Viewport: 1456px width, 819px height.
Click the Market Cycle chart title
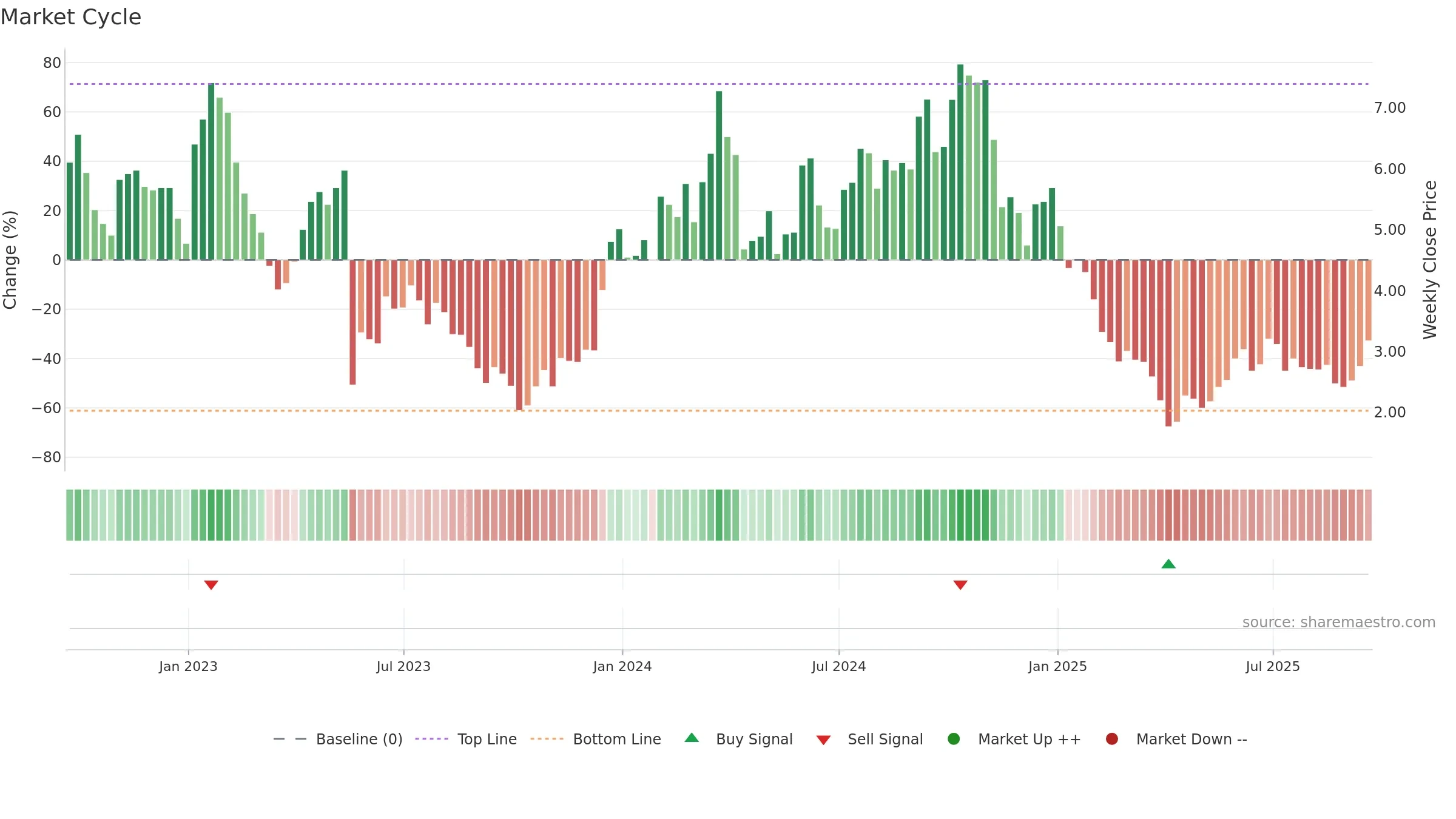pos(71,17)
